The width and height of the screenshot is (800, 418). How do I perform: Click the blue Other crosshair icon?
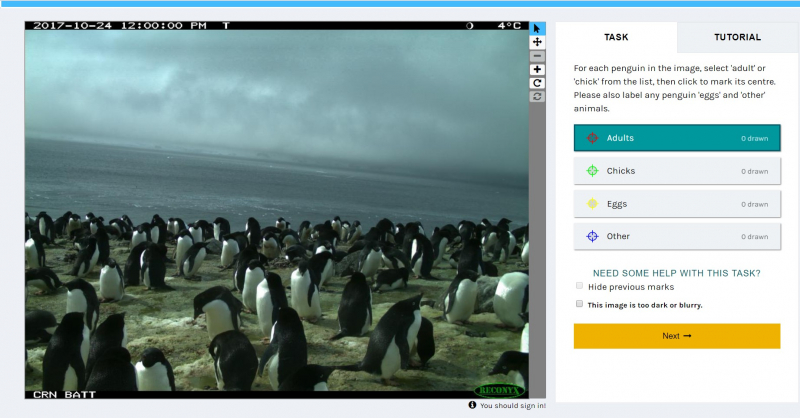point(592,237)
